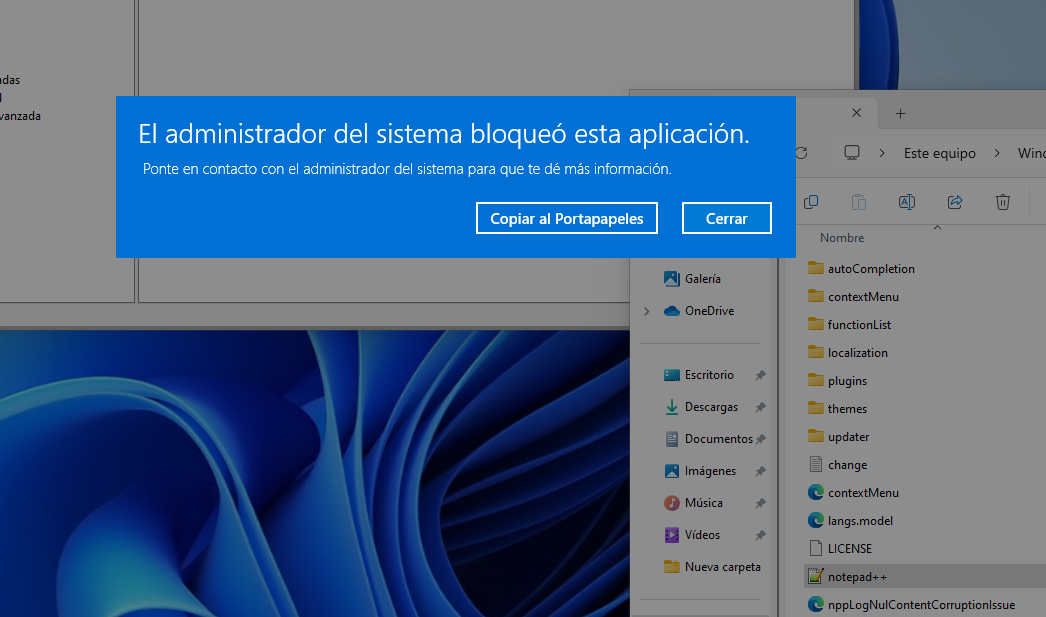Expand chevron before Este equipo breadcrumb

[882, 153]
